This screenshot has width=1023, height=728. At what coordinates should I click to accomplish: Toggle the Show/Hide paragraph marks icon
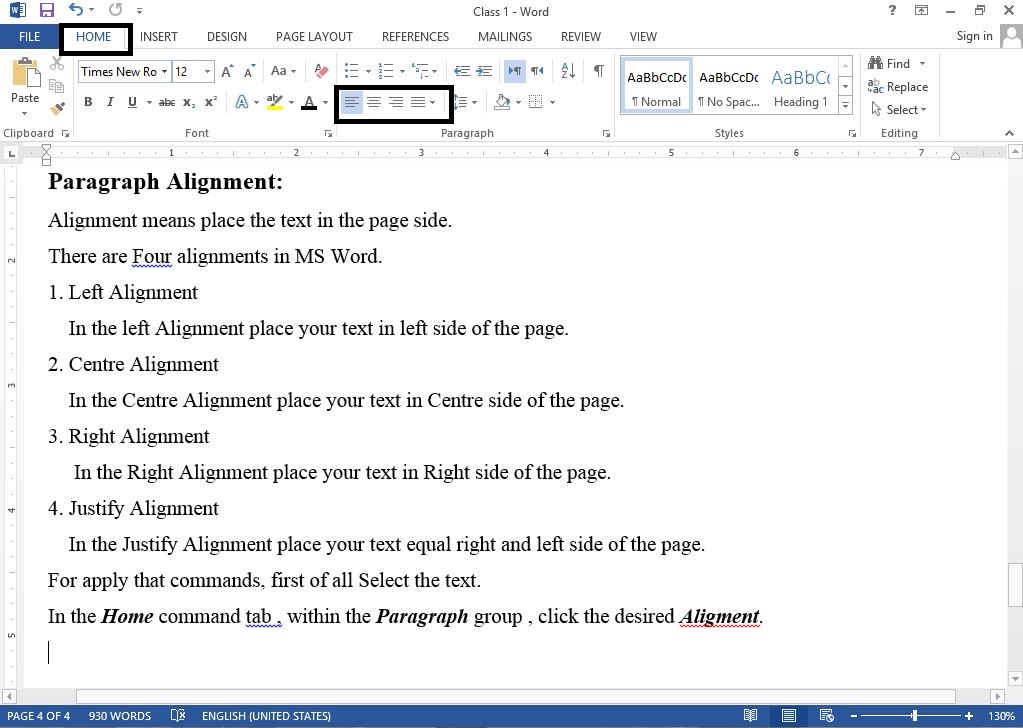point(597,71)
